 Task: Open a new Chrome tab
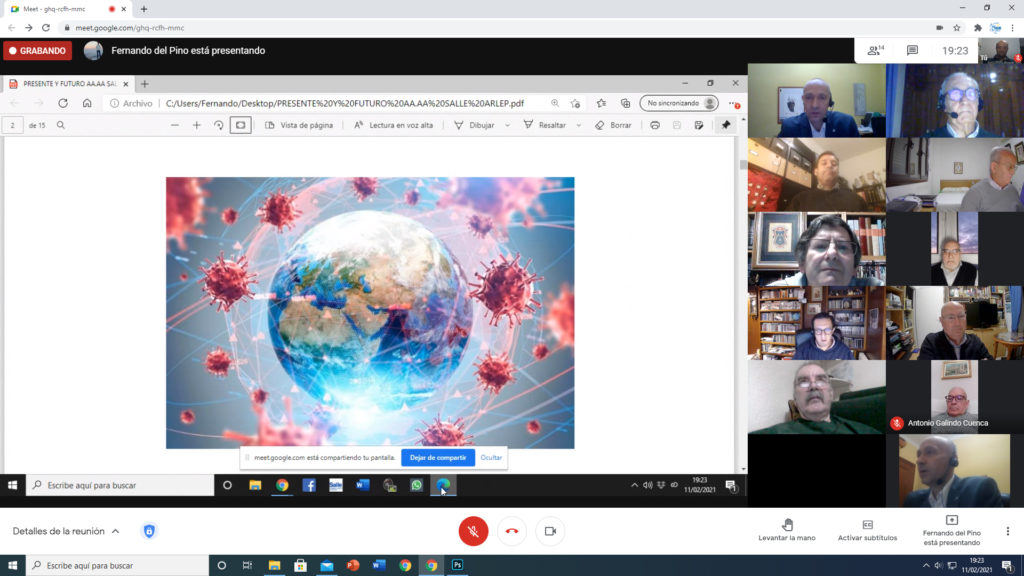tap(143, 8)
